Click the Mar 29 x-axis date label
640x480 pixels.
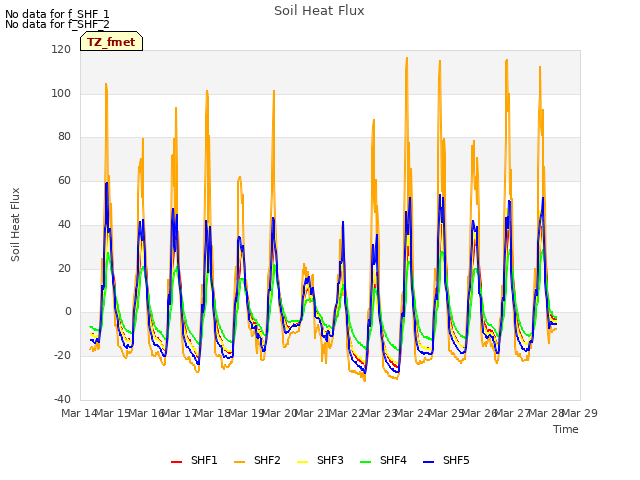point(580,413)
